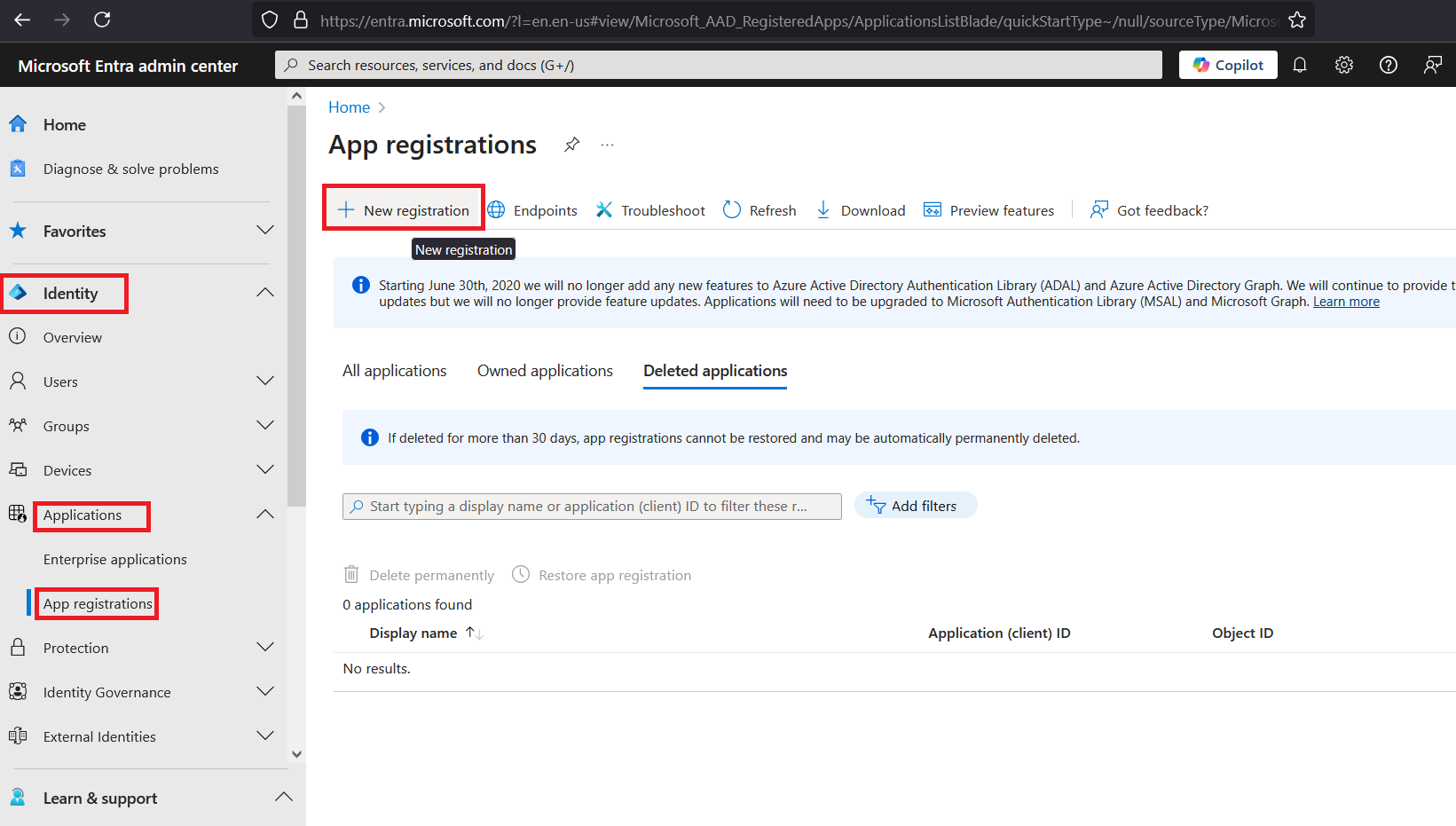
Task: Click the sidebar scroll-down arrow
Action: click(296, 754)
